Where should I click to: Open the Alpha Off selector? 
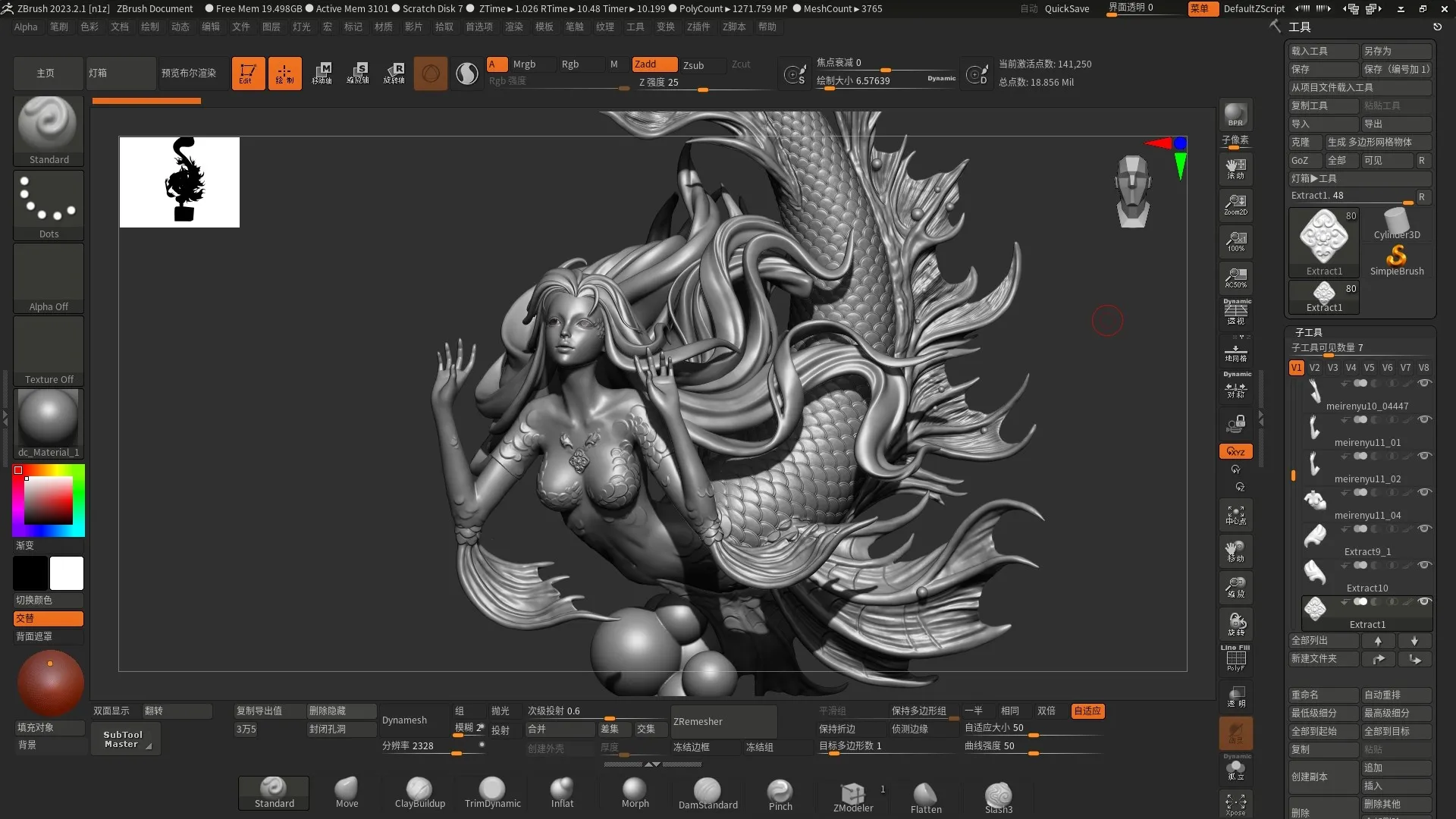click(x=49, y=278)
